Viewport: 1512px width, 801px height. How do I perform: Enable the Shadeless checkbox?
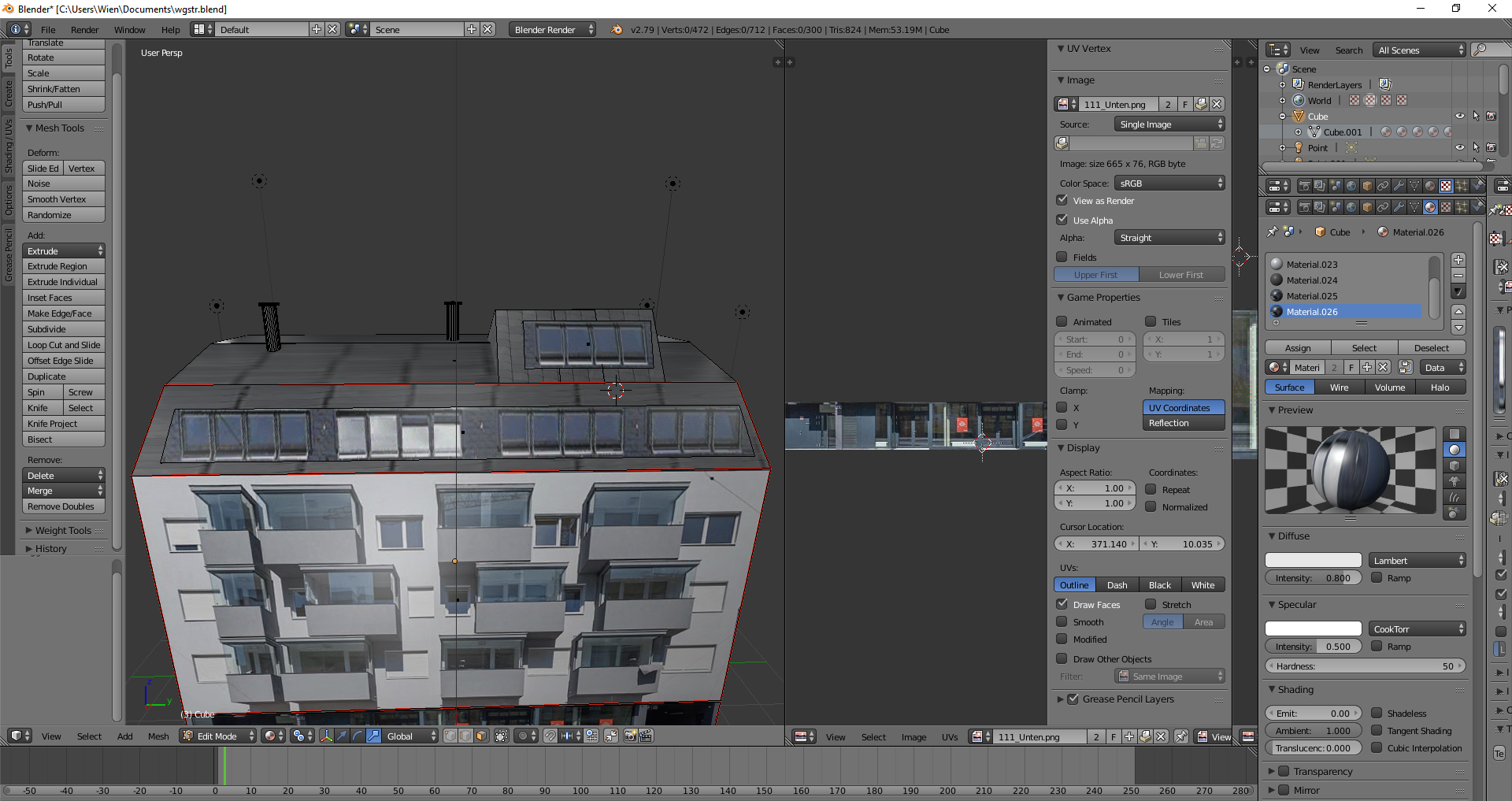pos(1377,713)
